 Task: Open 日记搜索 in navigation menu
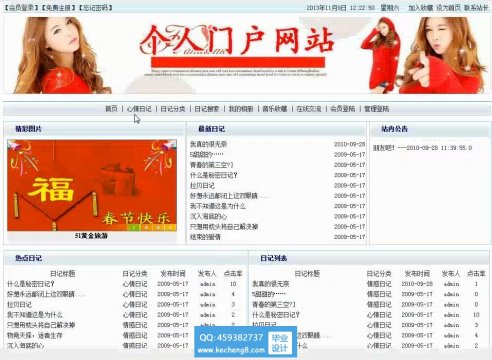[207, 109]
